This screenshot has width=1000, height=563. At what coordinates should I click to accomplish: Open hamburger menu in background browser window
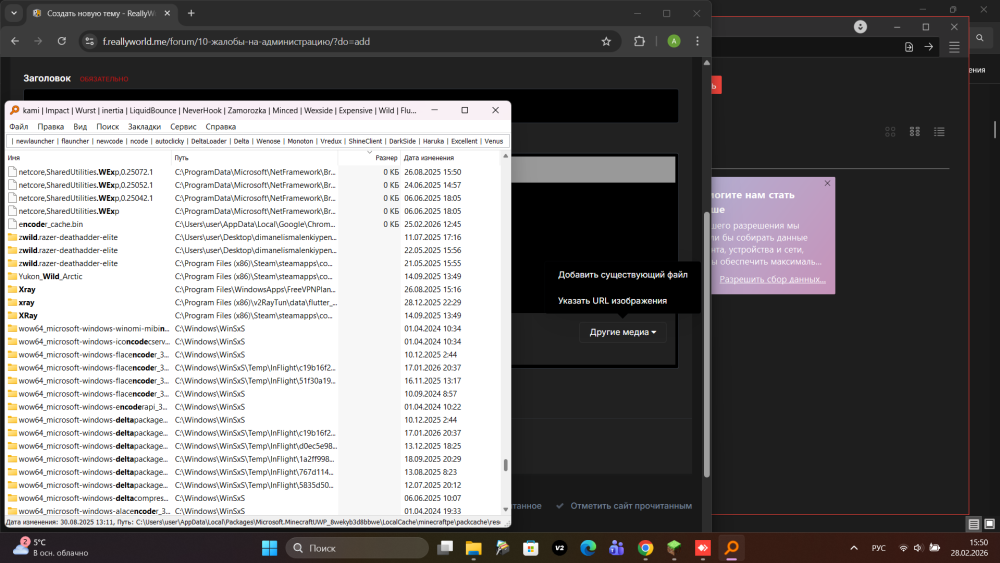(x=954, y=47)
